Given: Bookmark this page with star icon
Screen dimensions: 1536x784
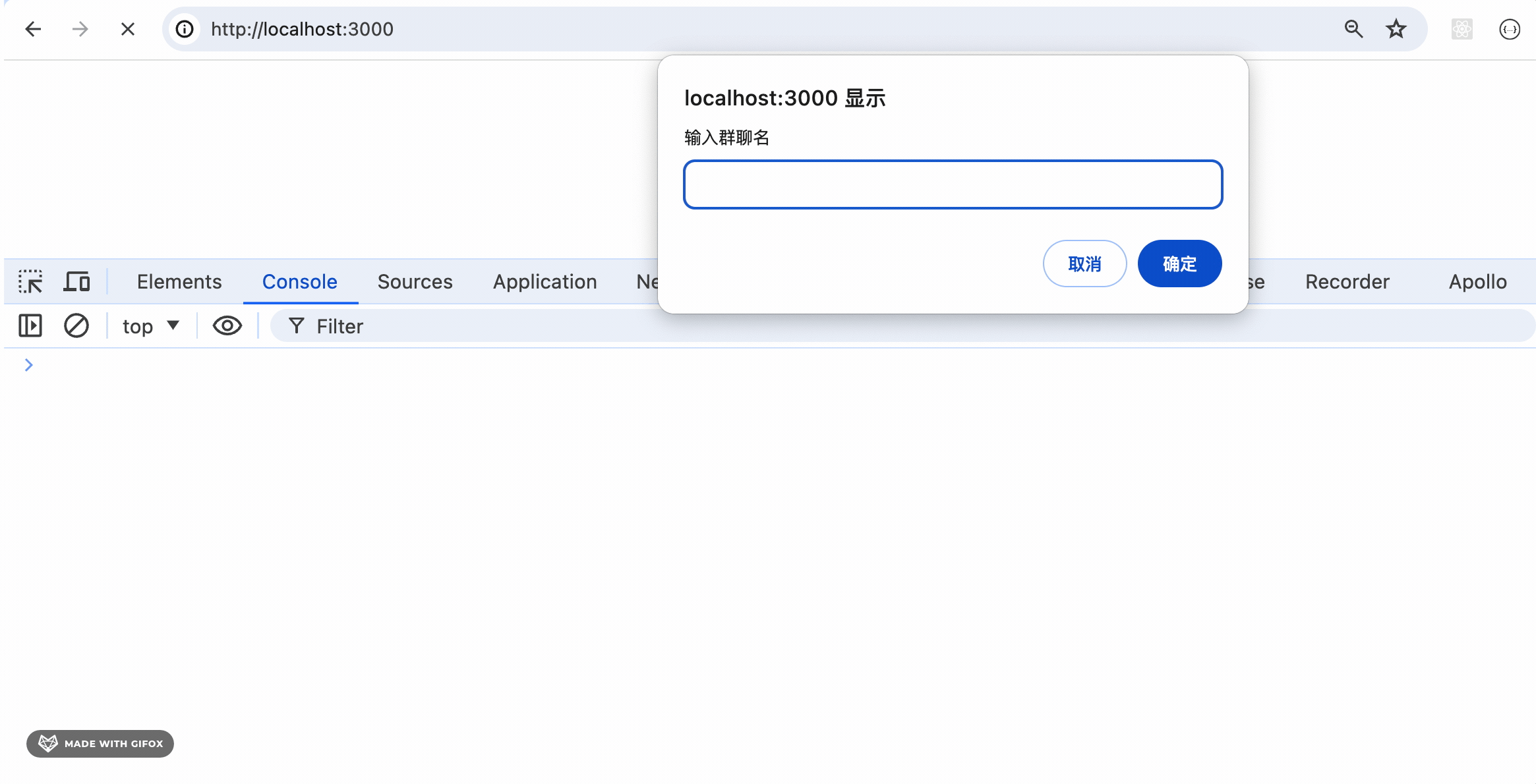Looking at the screenshot, I should click(x=1396, y=29).
